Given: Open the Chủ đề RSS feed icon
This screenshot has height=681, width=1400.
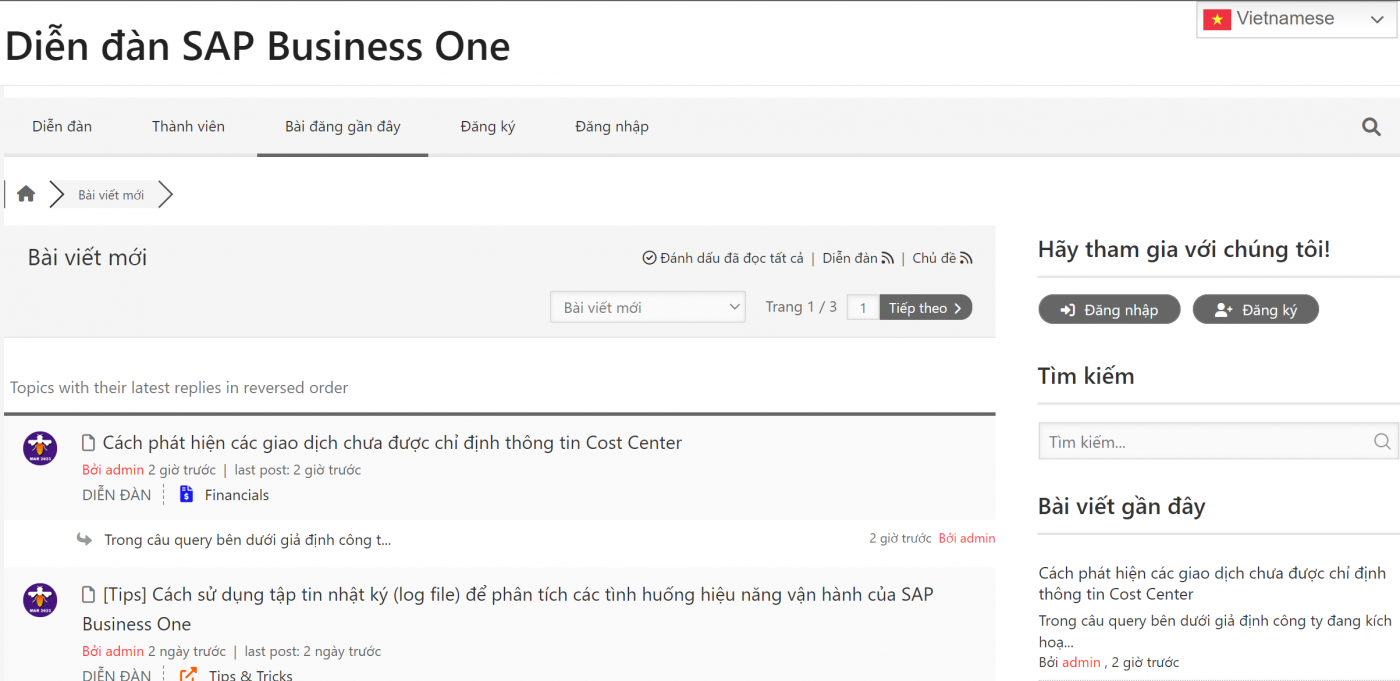Looking at the screenshot, I should tap(966, 258).
